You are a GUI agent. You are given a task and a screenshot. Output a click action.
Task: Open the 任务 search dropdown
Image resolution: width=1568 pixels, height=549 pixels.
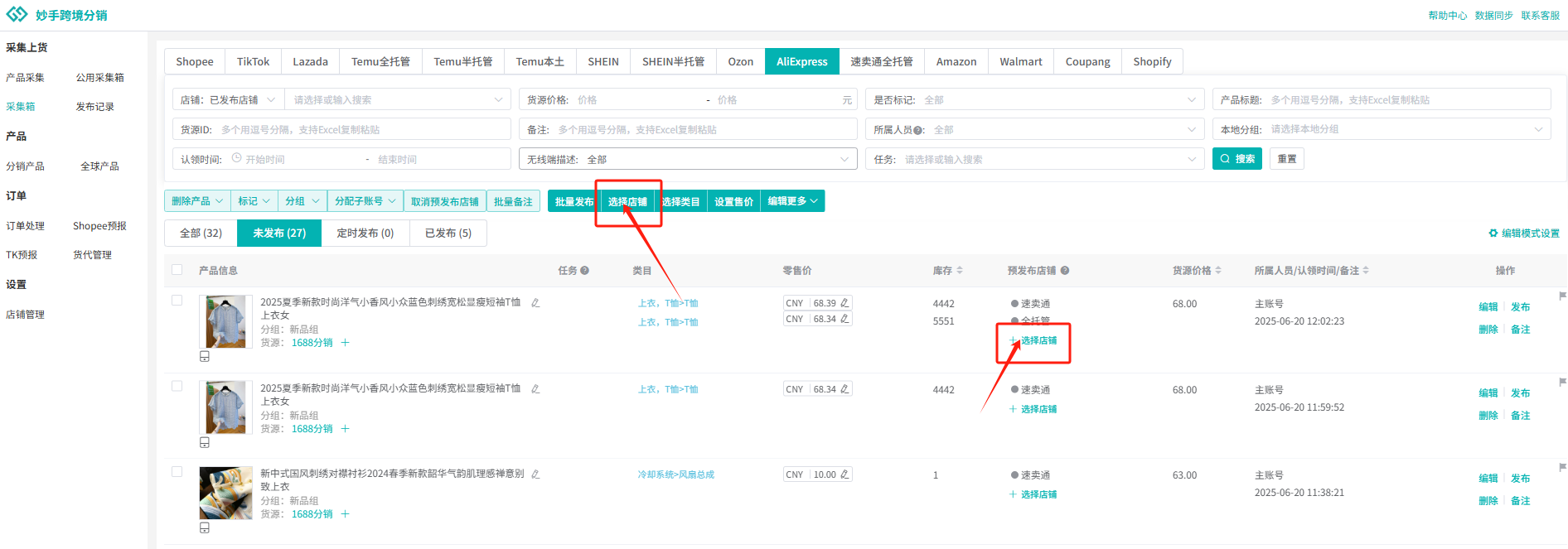[x=1034, y=160]
